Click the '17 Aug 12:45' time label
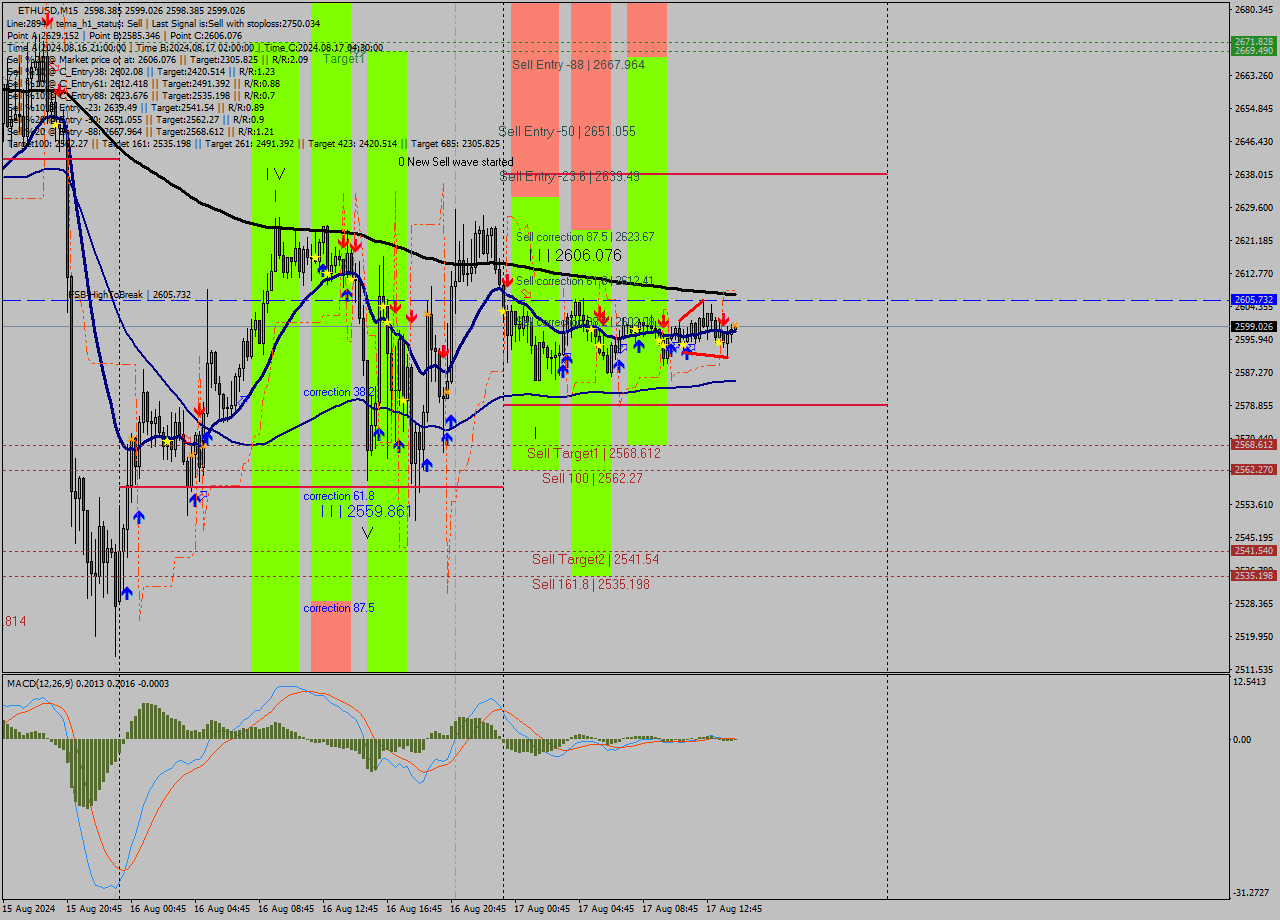1280x920 pixels. (x=734, y=909)
